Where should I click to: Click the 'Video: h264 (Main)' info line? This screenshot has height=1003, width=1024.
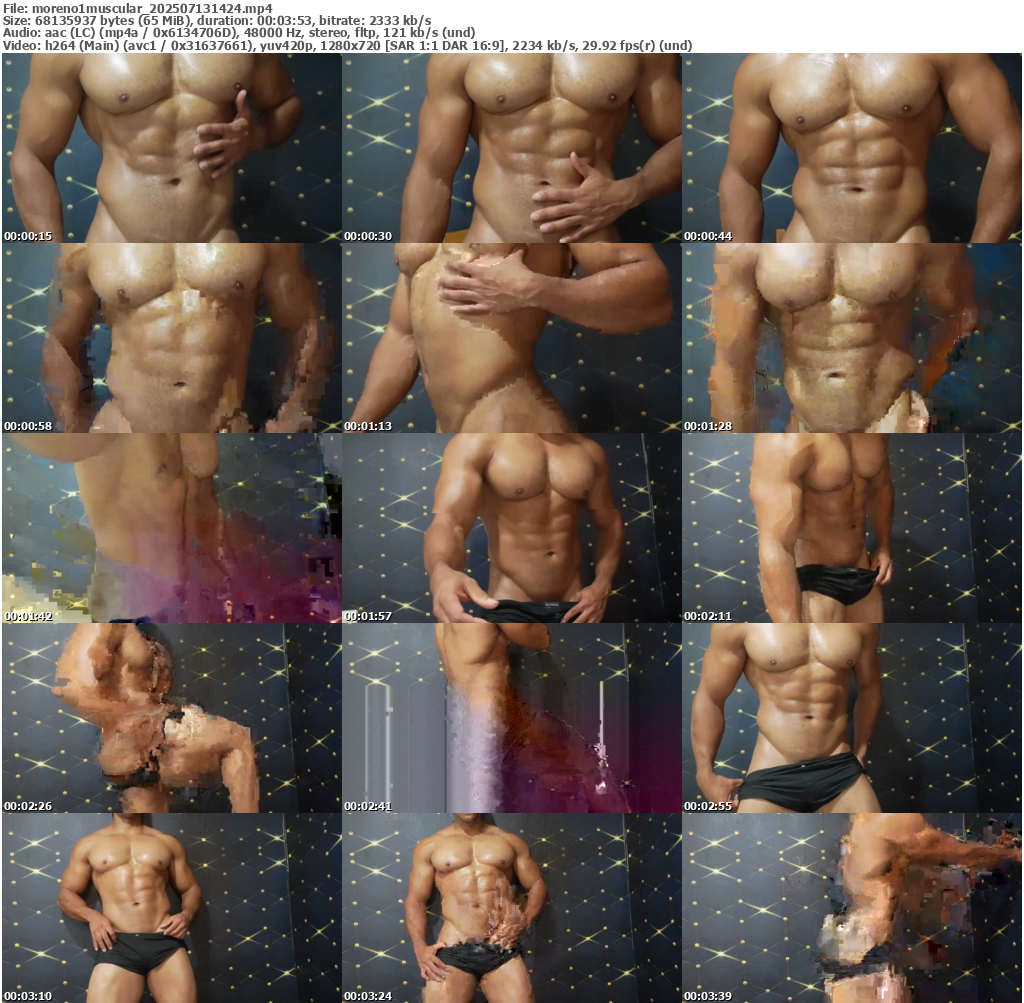[347, 45]
